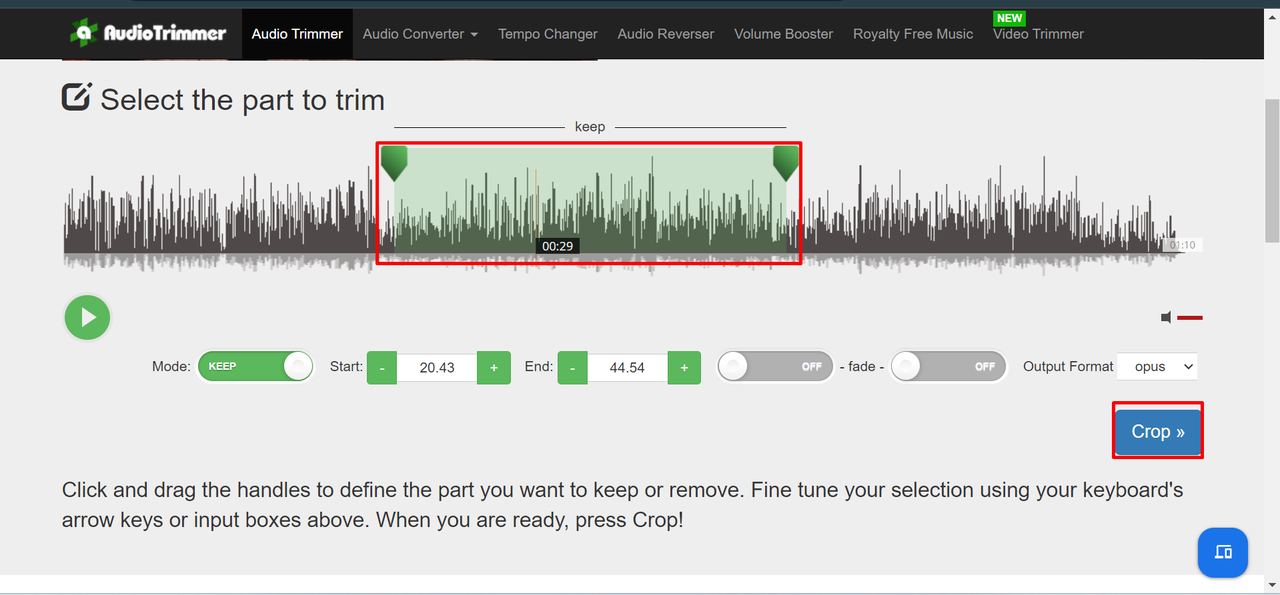Viewport: 1280px width, 595px height.
Task: Open Video Trimmer page
Action: [x=1038, y=34]
